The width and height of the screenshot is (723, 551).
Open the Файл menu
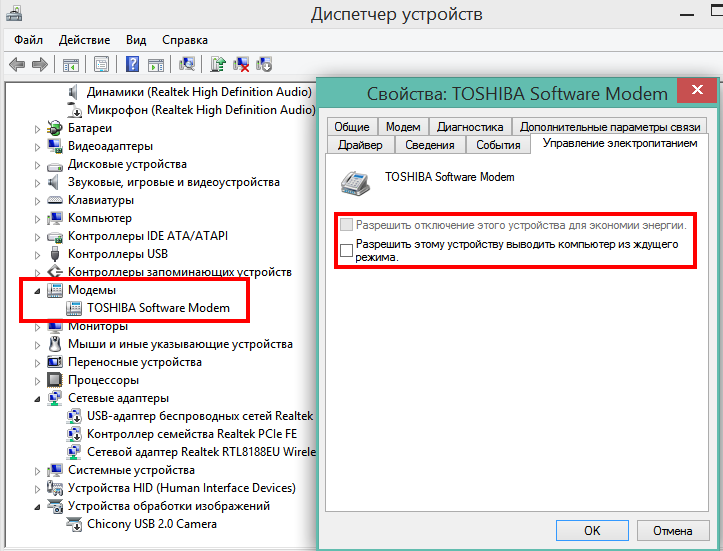pyautogui.click(x=28, y=40)
